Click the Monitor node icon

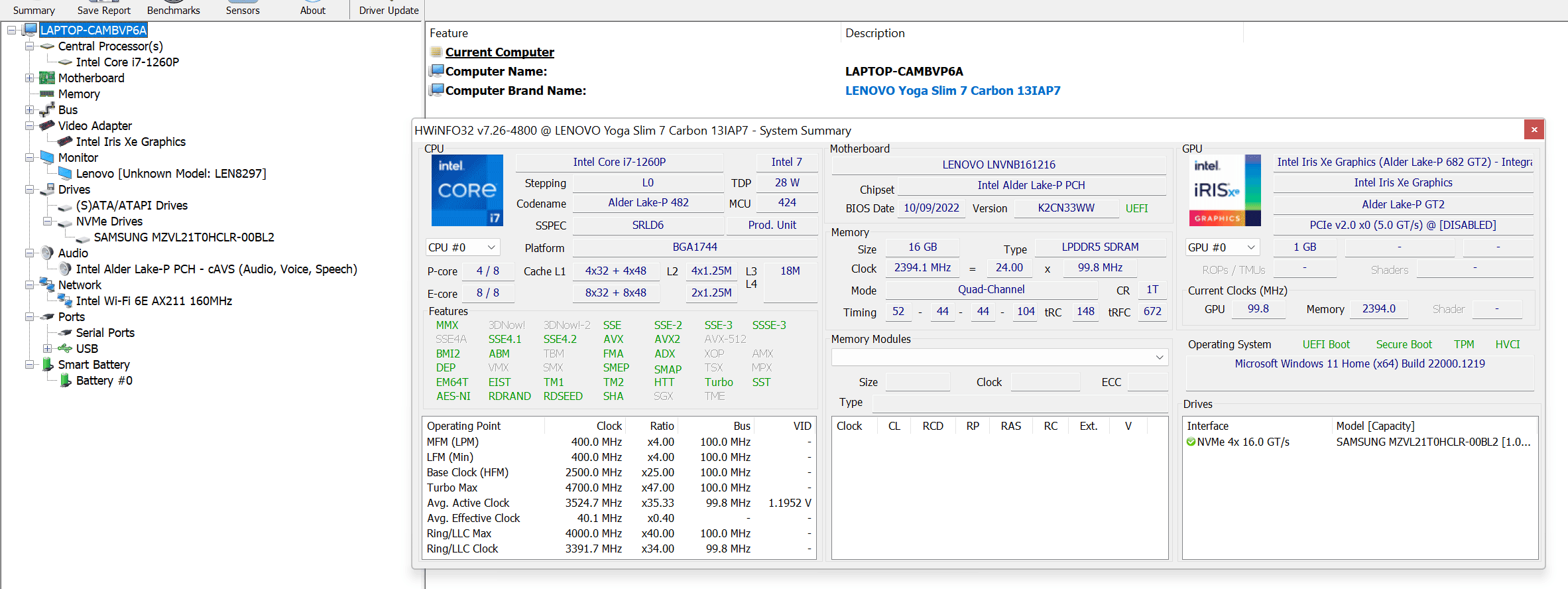coord(47,157)
